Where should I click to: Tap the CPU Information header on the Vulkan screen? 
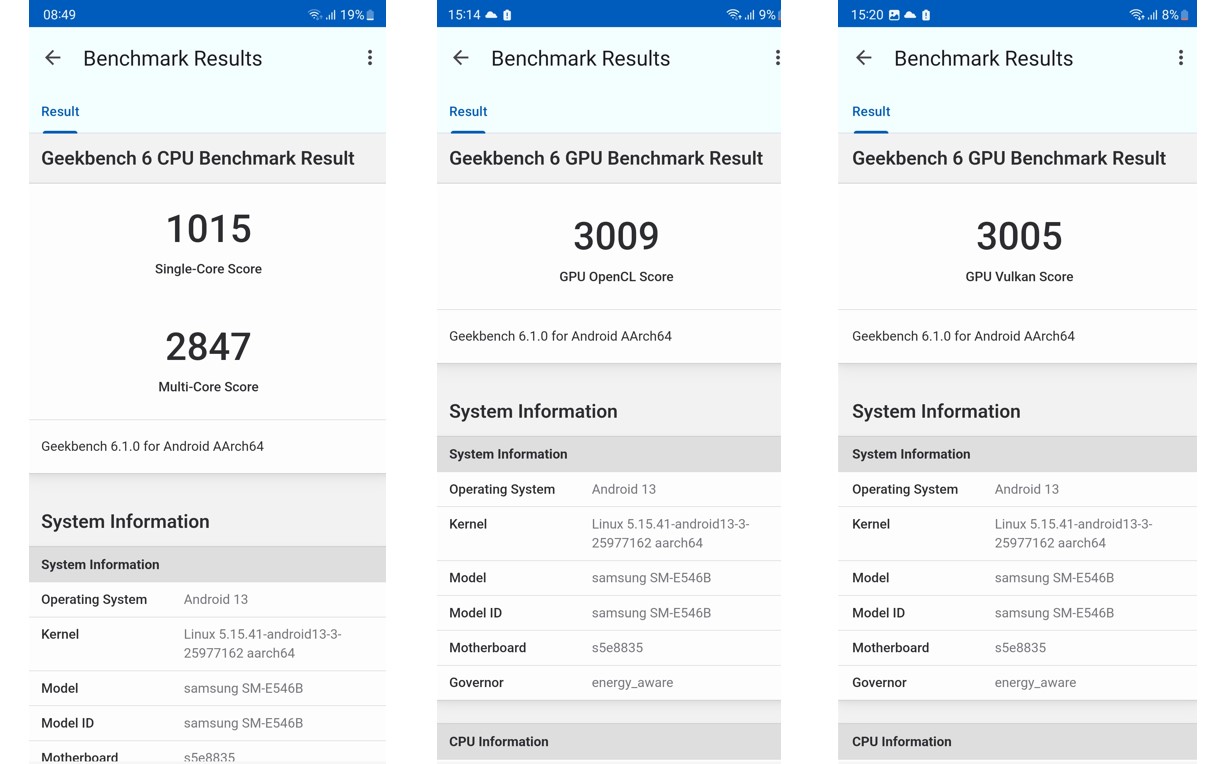(x=1017, y=741)
